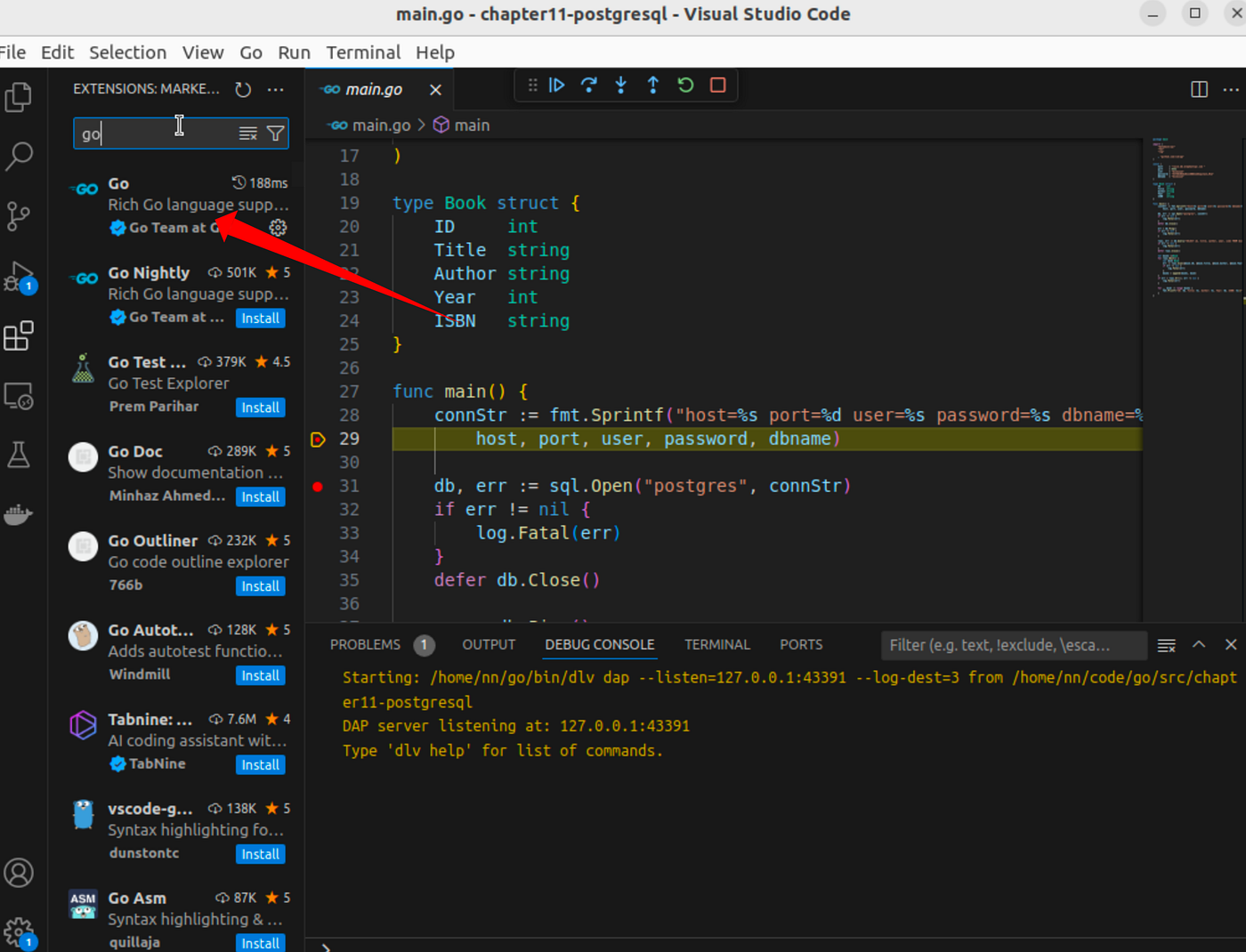Install the Tabnine extension
The height and width of the screenshot is (952, 1246).
pos(261,765)
